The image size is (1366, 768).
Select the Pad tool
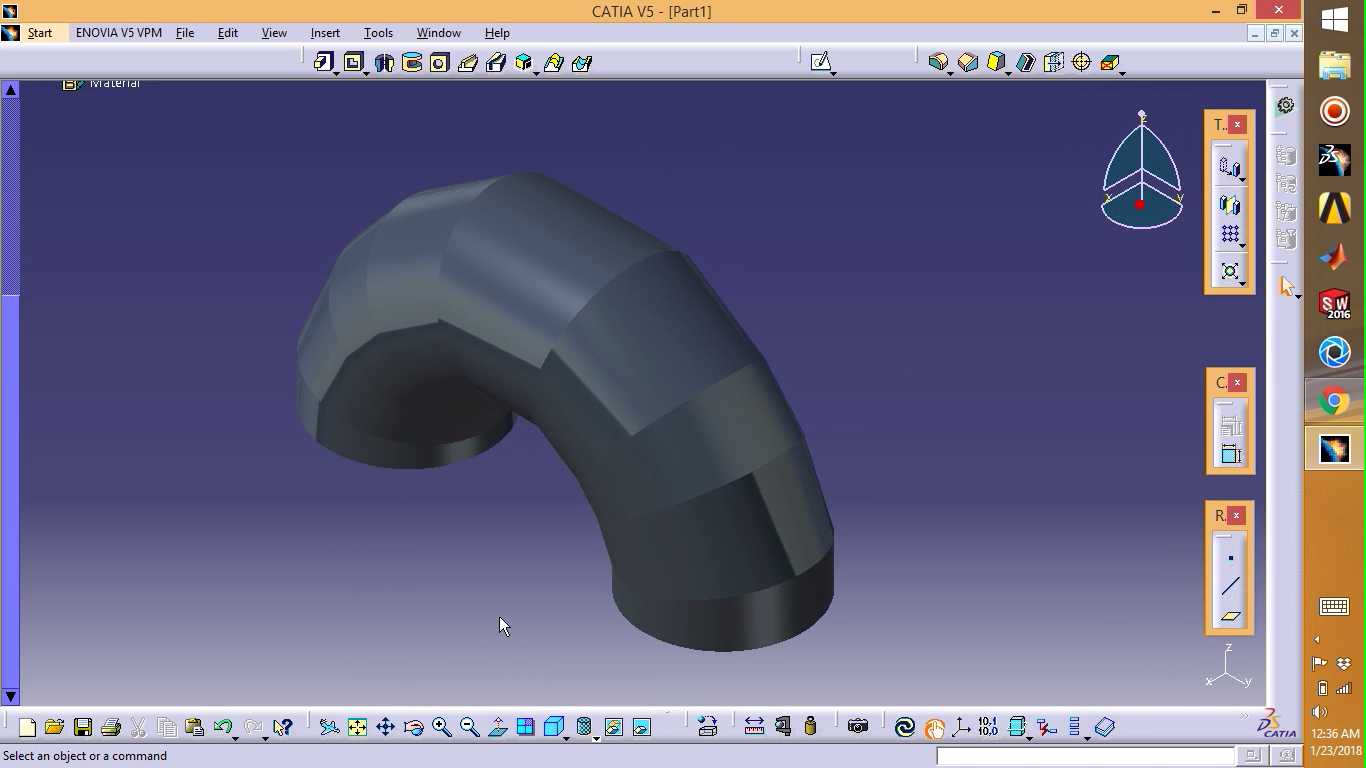point(322,63)
